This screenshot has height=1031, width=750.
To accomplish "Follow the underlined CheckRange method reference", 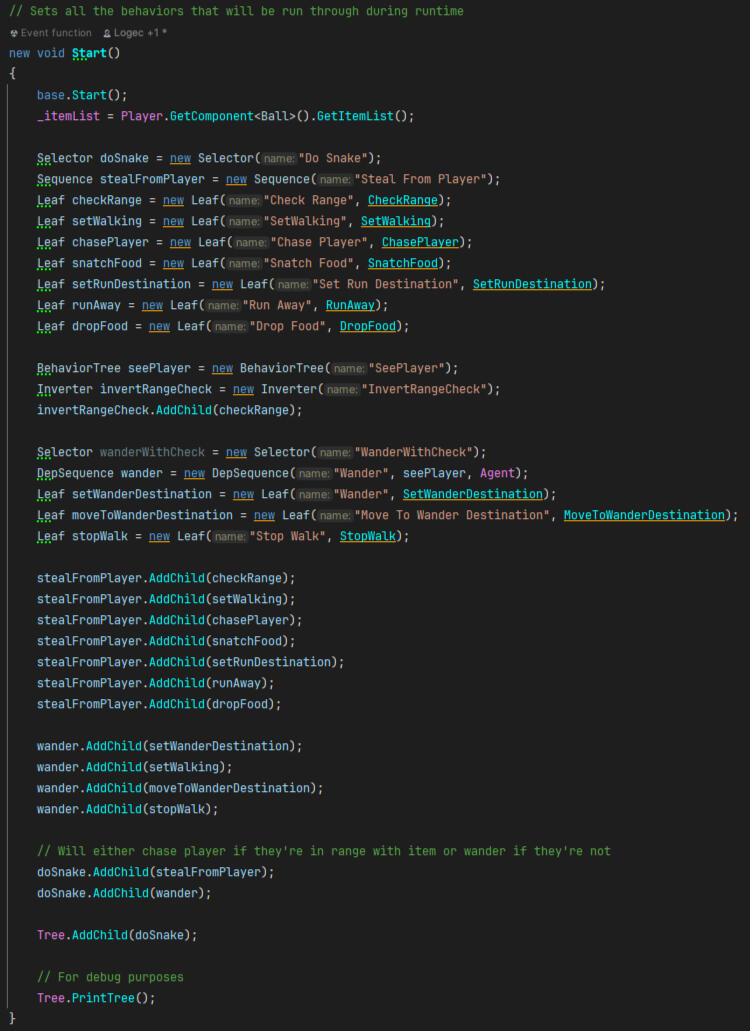I will point(403,200).
